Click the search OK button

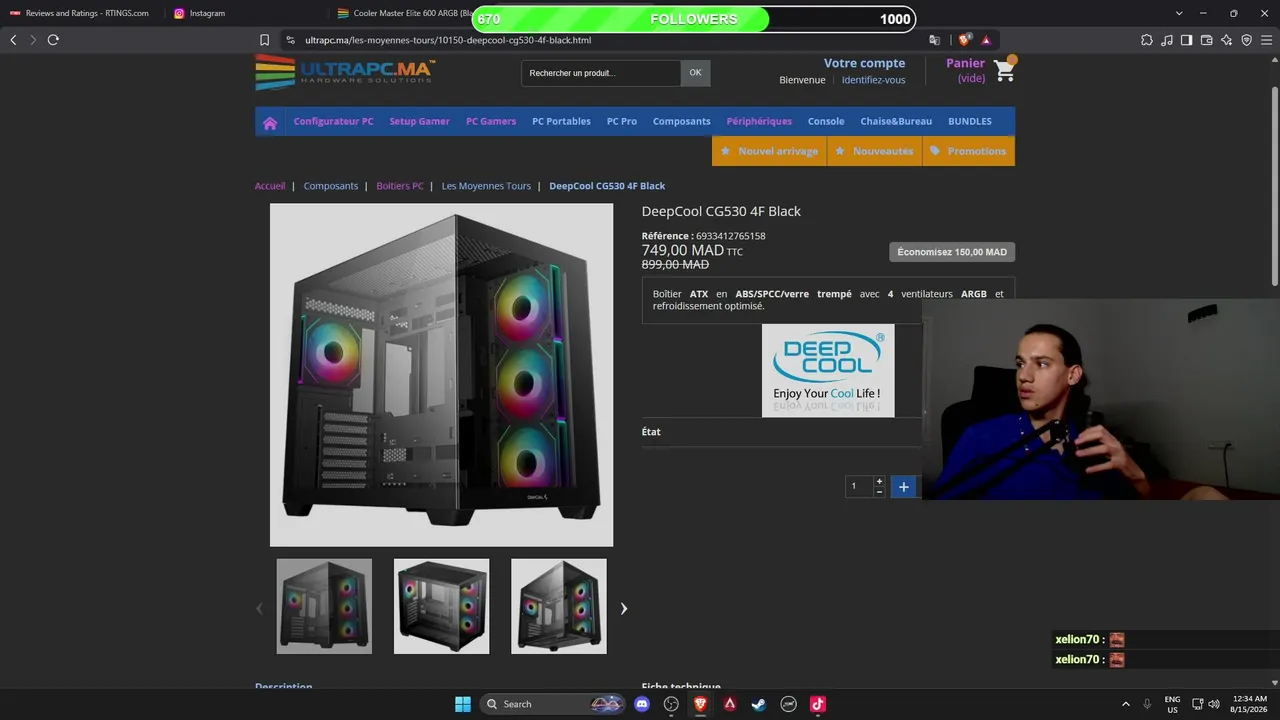(x=695, y=72)
